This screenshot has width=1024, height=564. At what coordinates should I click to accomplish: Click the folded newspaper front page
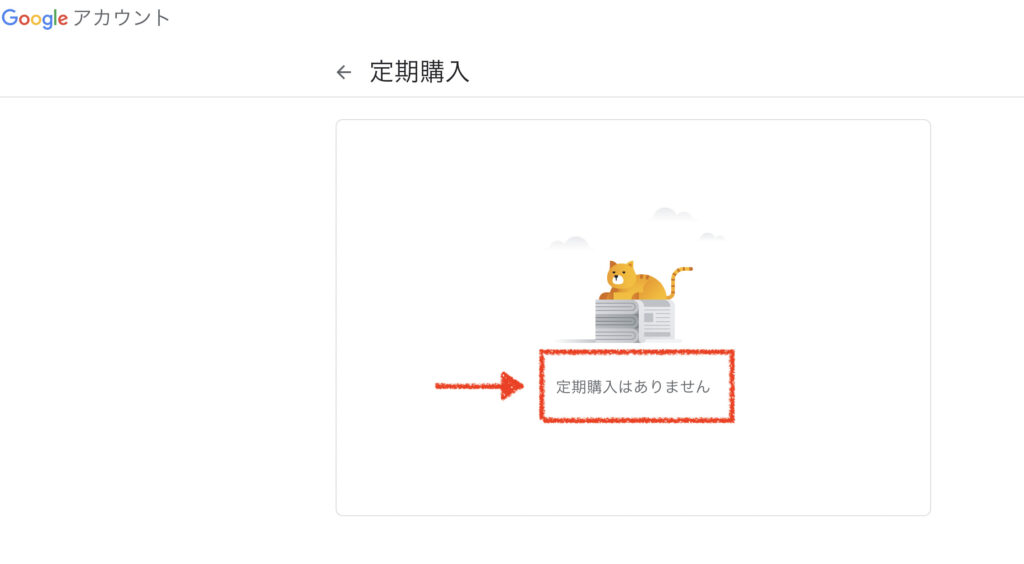[x=656, y=321]
